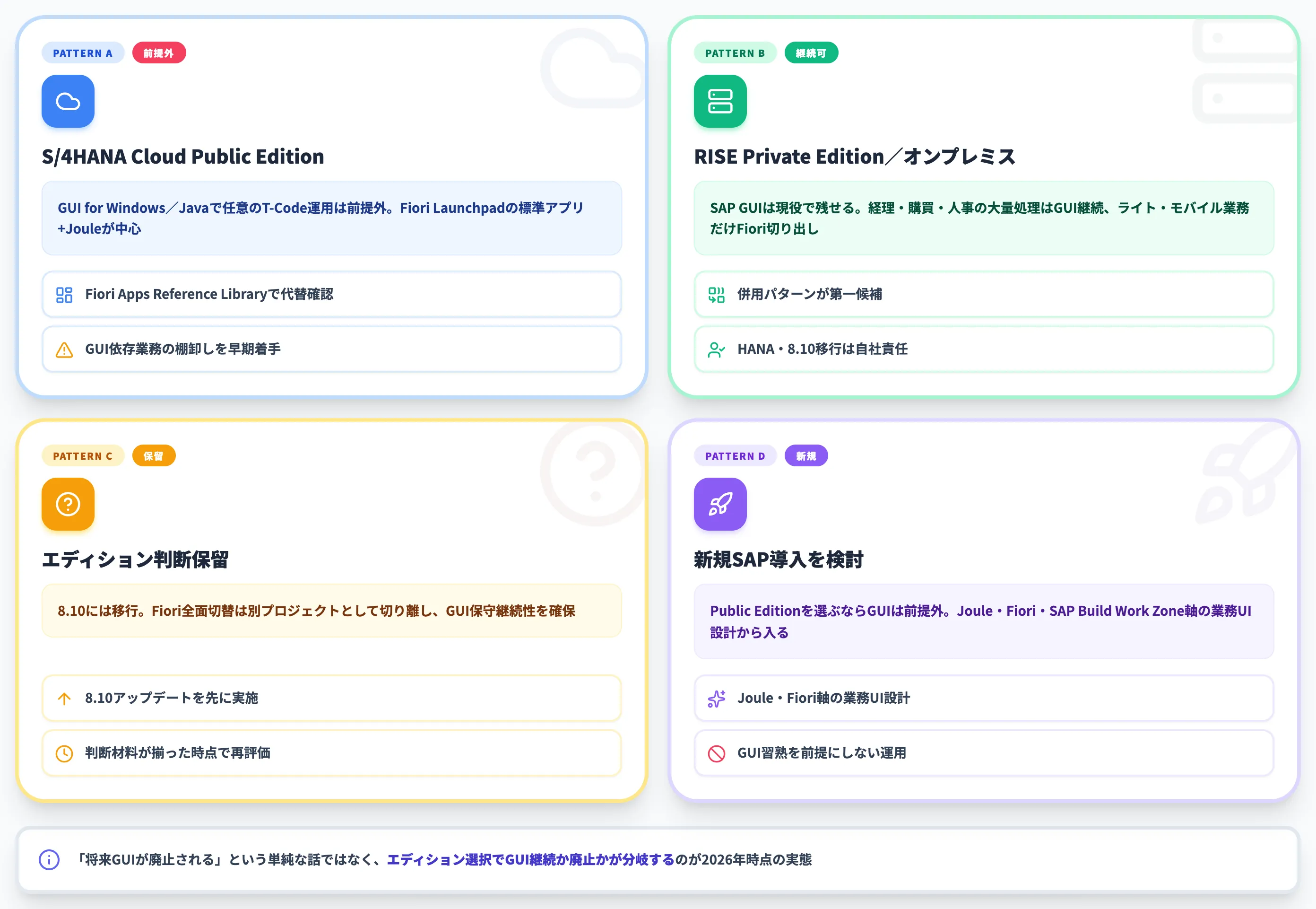Click the green summary box about SAP GUIは現役で残せる
This screenshot has height=909, width=1316.
984,218
